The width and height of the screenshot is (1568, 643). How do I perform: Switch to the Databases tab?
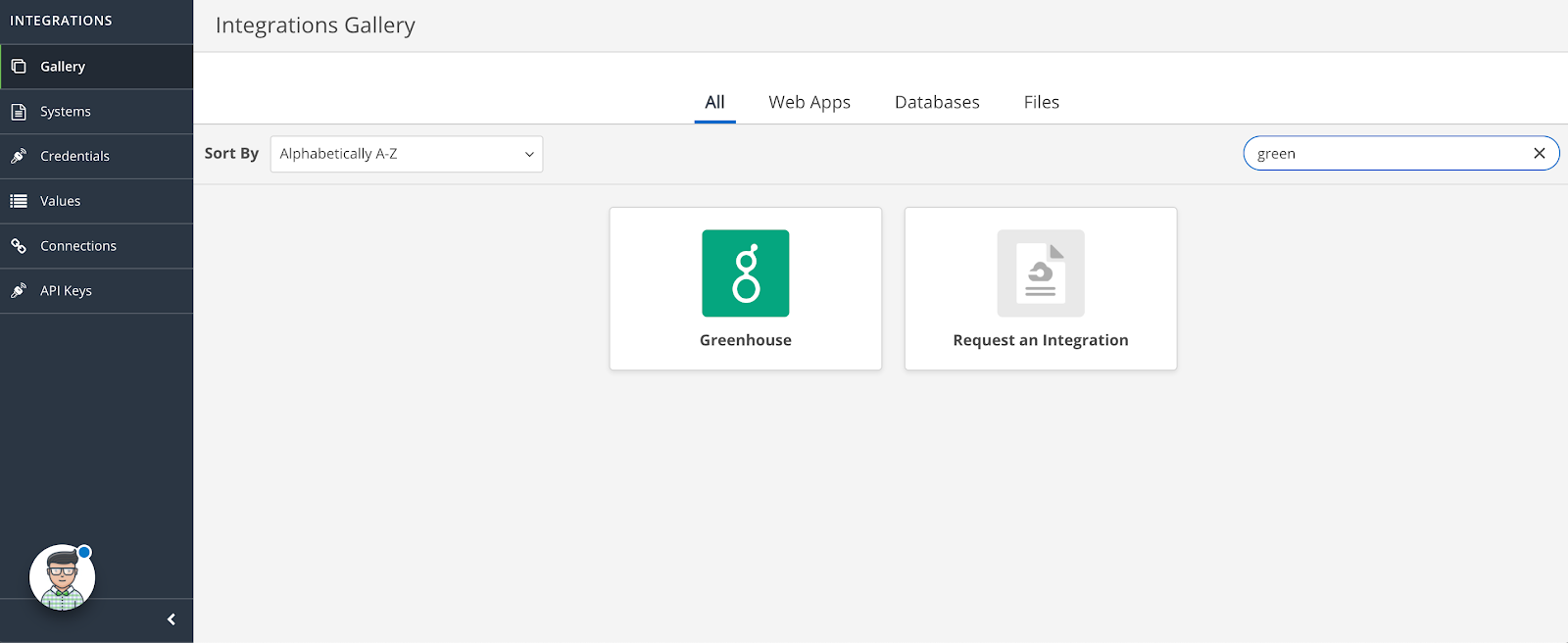[x=937, y=102]
